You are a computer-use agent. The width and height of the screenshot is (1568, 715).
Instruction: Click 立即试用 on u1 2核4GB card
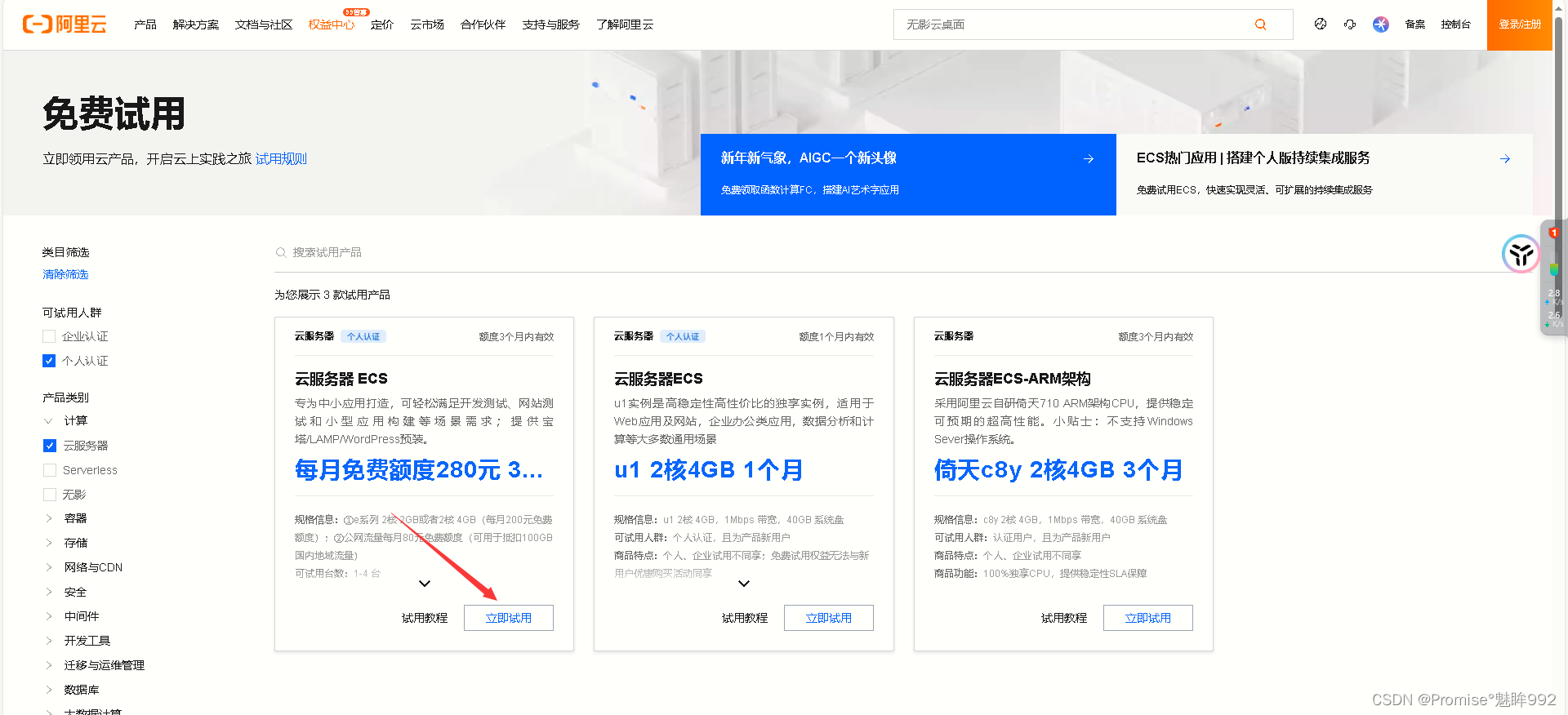tap(829, 618)
